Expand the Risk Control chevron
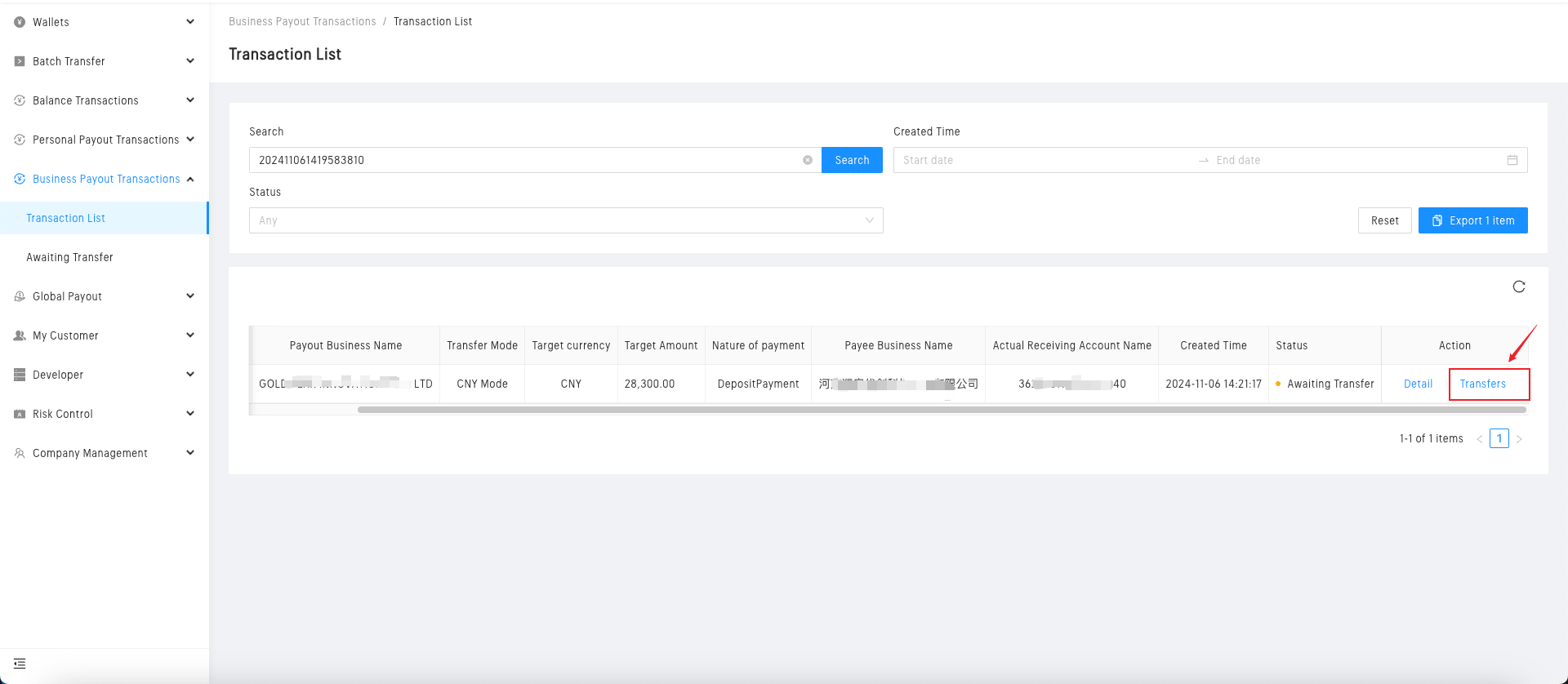 point(190,414)
